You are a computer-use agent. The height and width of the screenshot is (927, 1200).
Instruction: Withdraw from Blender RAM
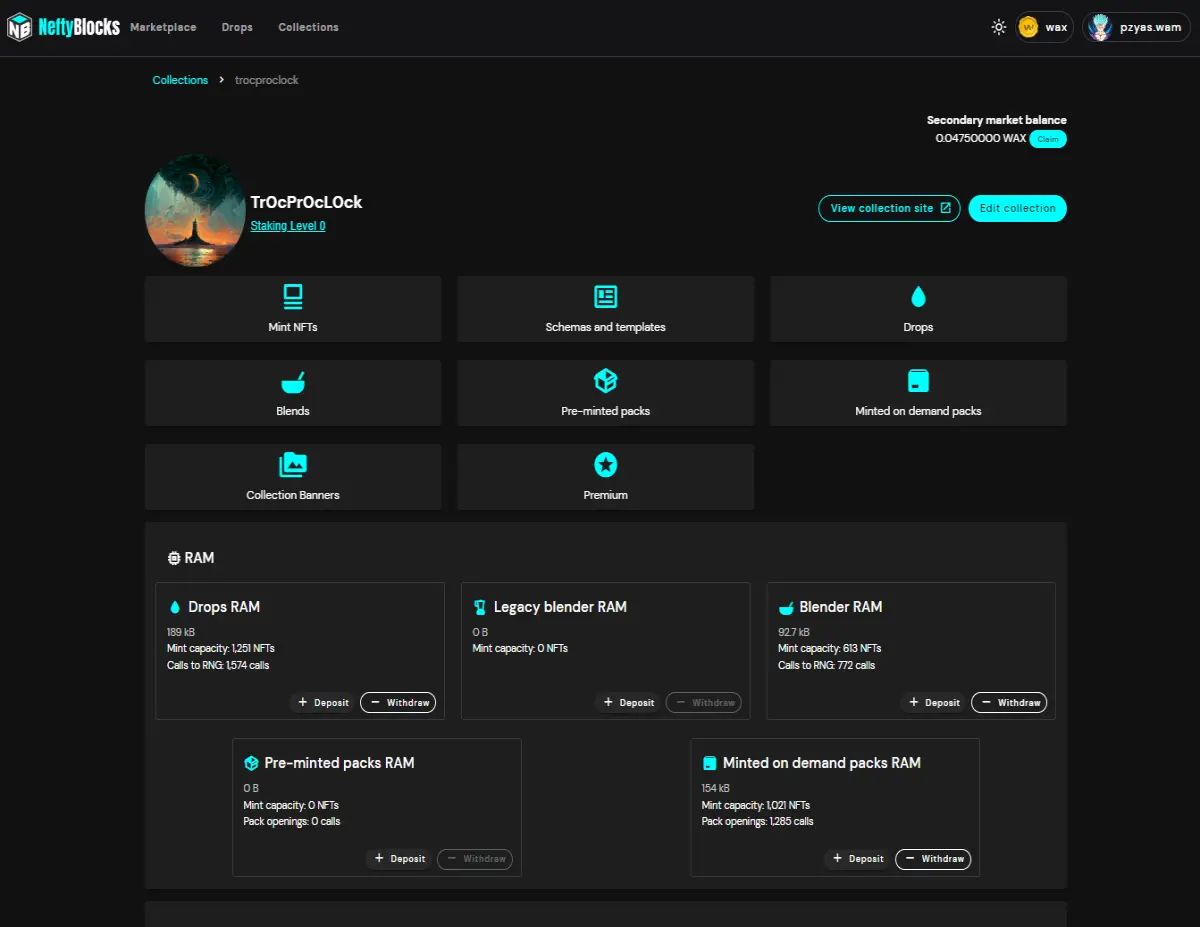pos(1009,703)
